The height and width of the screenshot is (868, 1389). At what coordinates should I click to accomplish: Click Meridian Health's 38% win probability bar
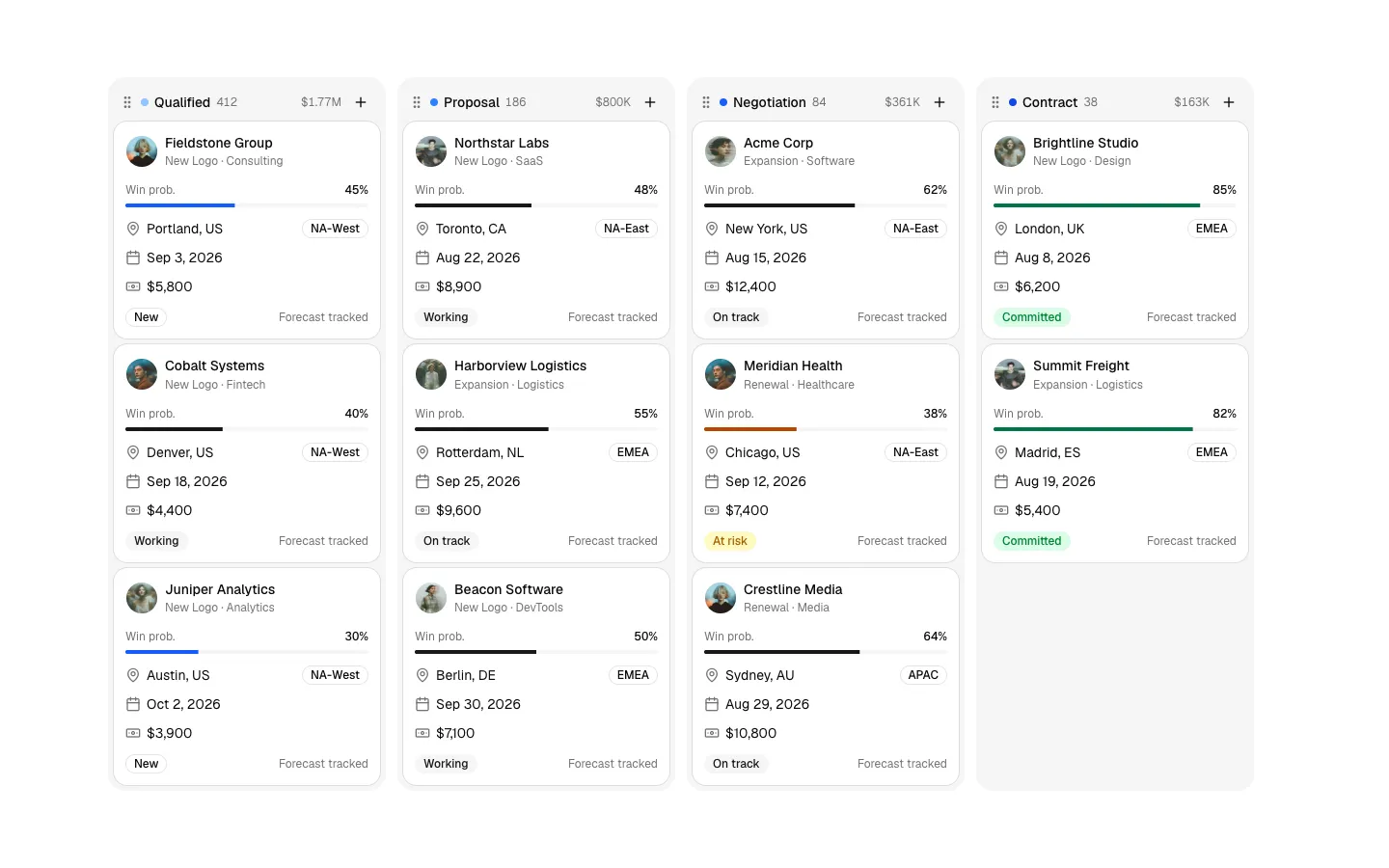(x=826, y=429)
